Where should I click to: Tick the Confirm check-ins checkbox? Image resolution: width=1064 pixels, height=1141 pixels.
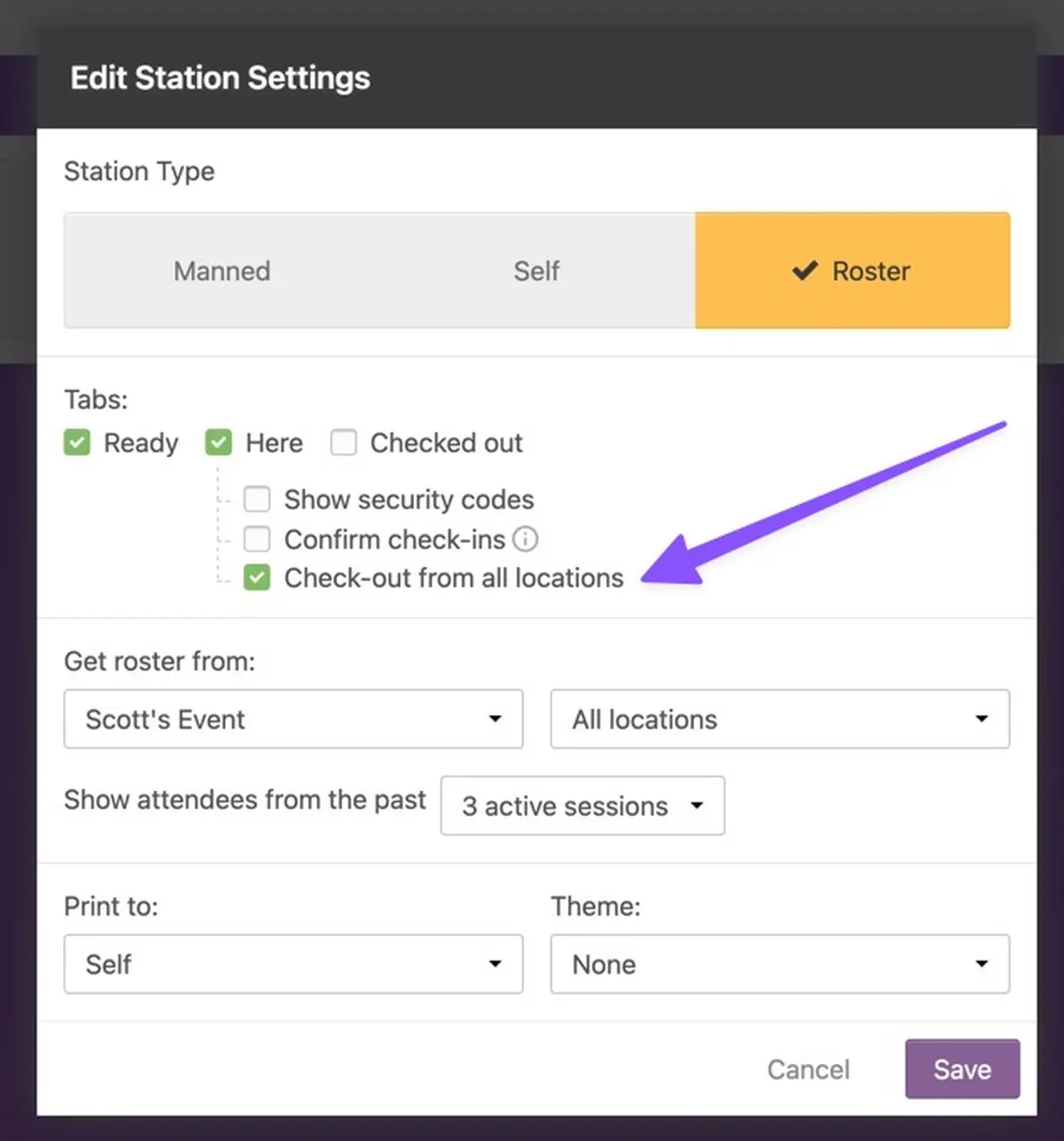[257, 539]
